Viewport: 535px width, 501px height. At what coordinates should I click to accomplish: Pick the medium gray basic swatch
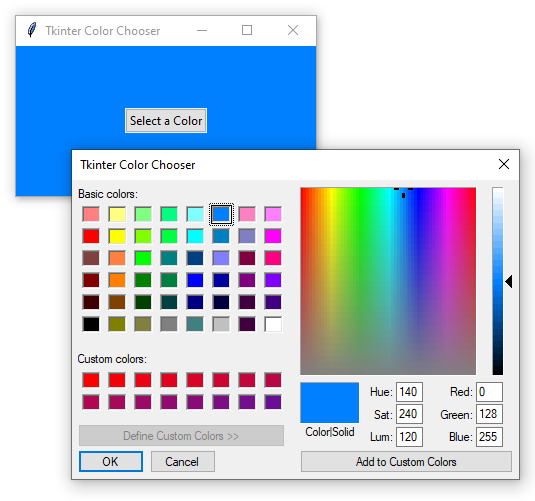point(169,324)
